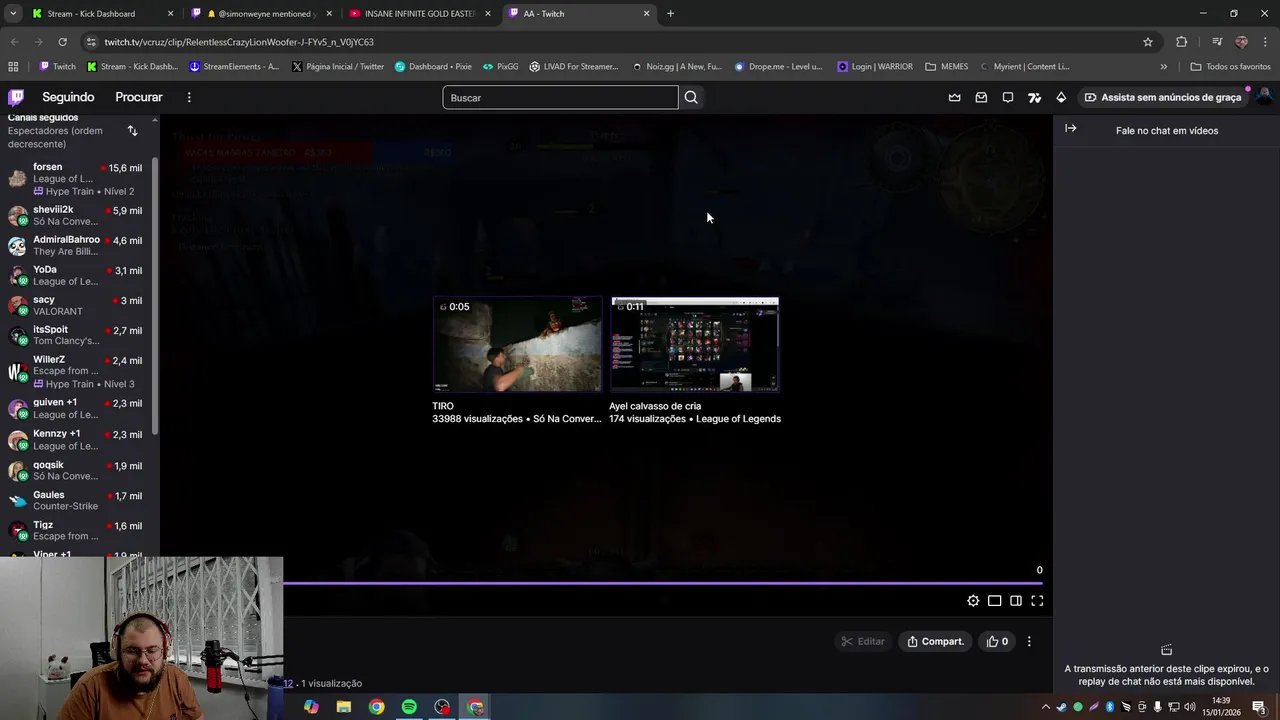Open AdmiralBahroo channel in sidebar

tap(80, 246)
